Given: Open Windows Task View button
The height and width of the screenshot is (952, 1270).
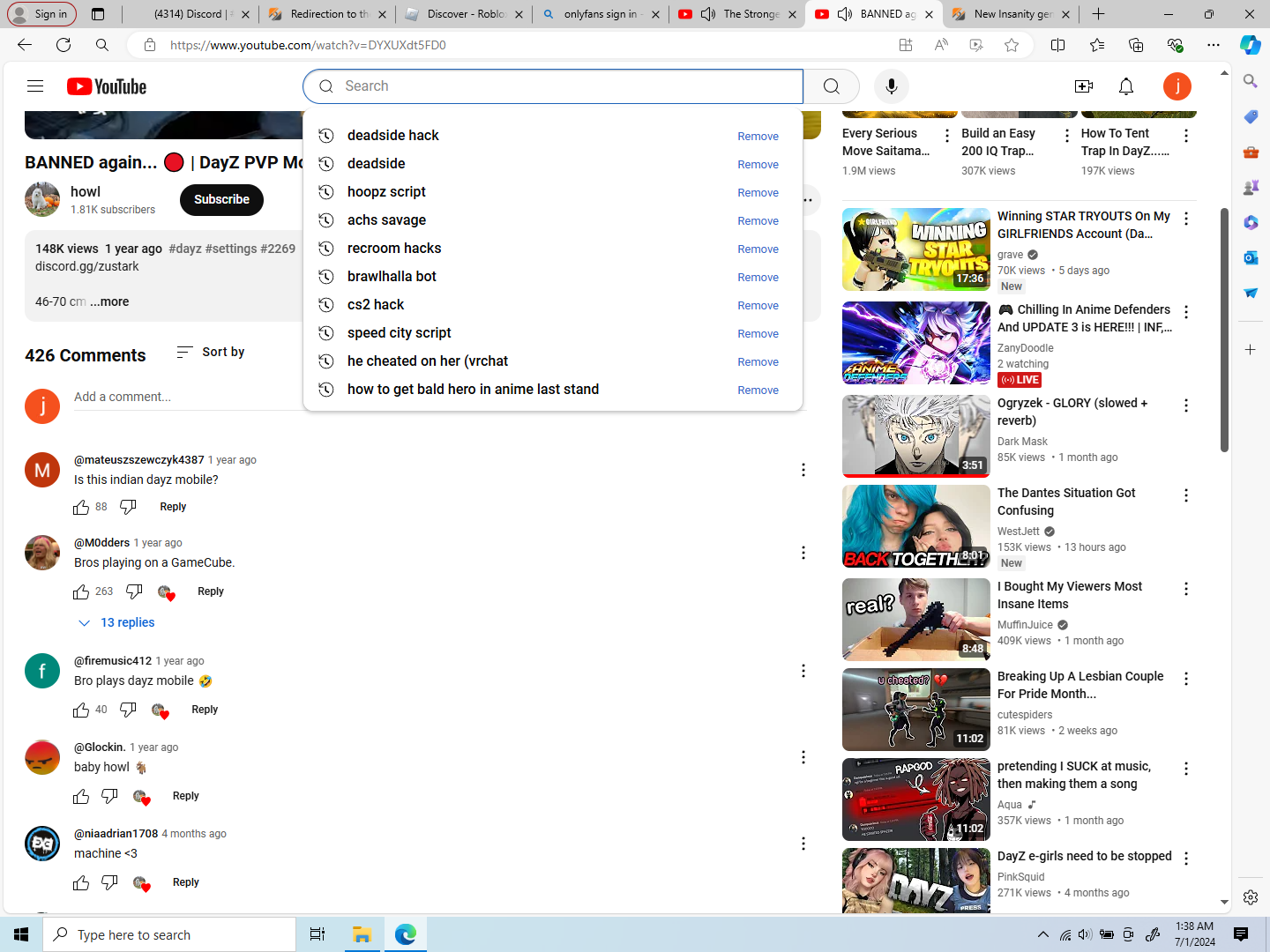Looking at the screenshot, I should pos(317,934).
